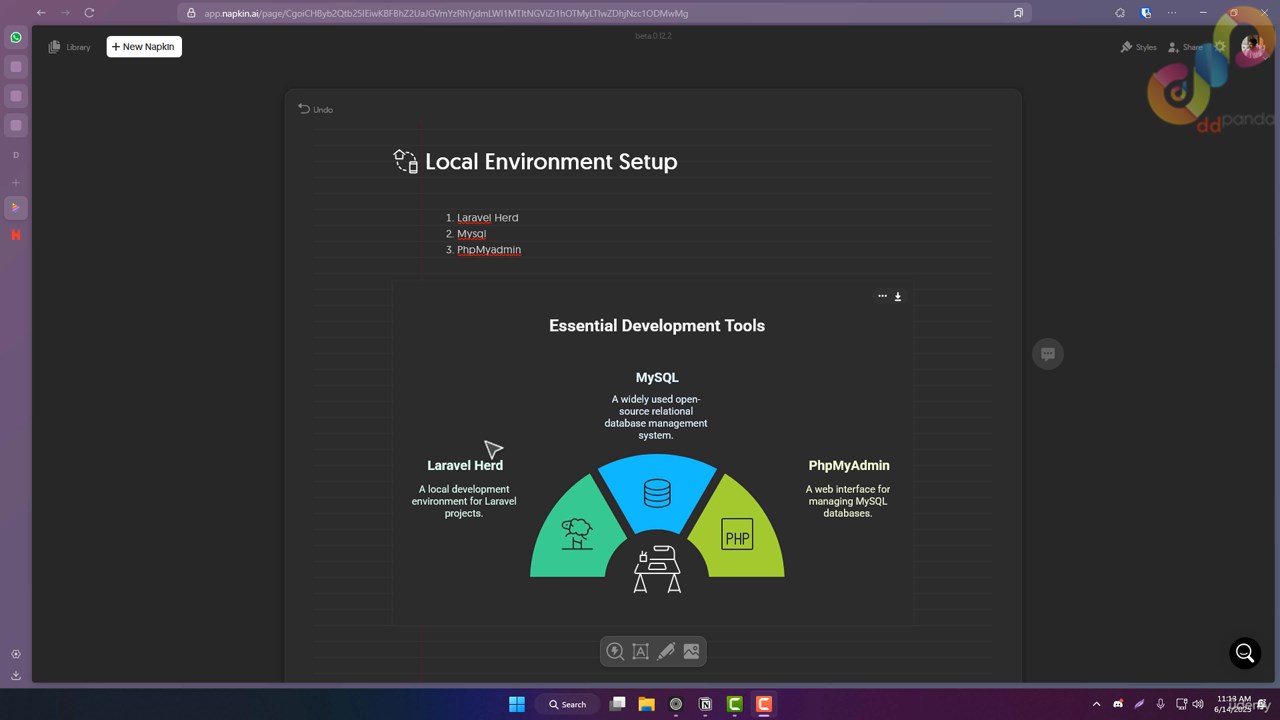Create a New Napkin
The image size is (1280, 720).
tap(144, 47)
